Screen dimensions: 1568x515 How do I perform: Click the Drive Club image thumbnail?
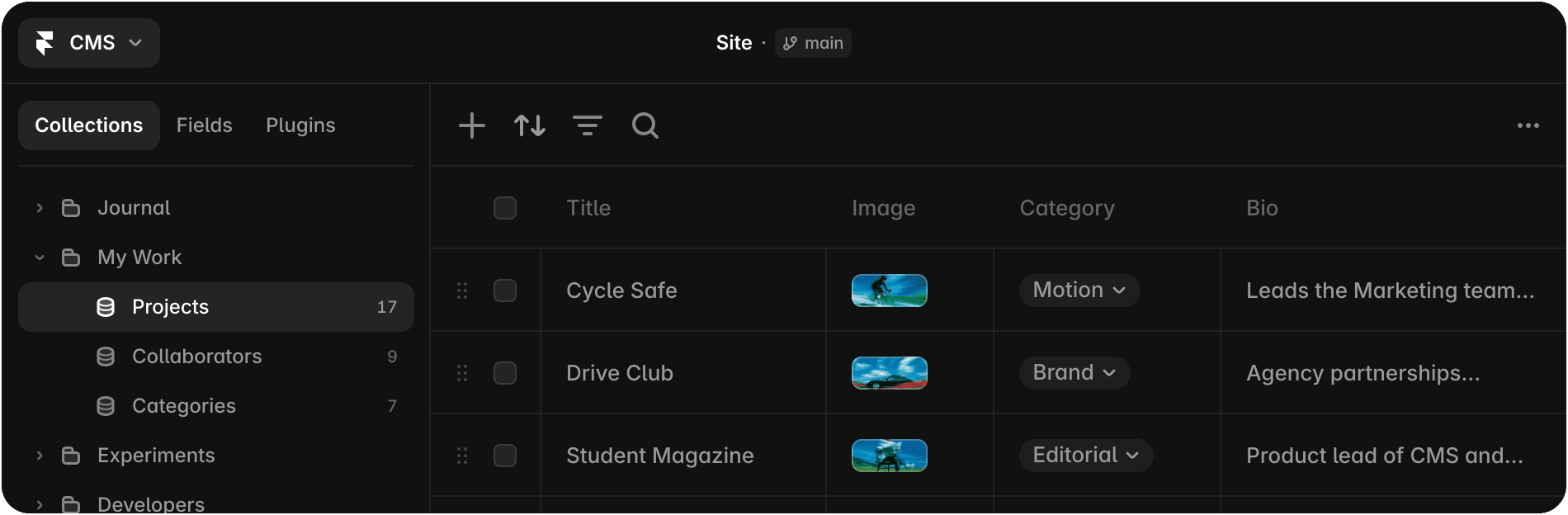click(x=890, y=373)
